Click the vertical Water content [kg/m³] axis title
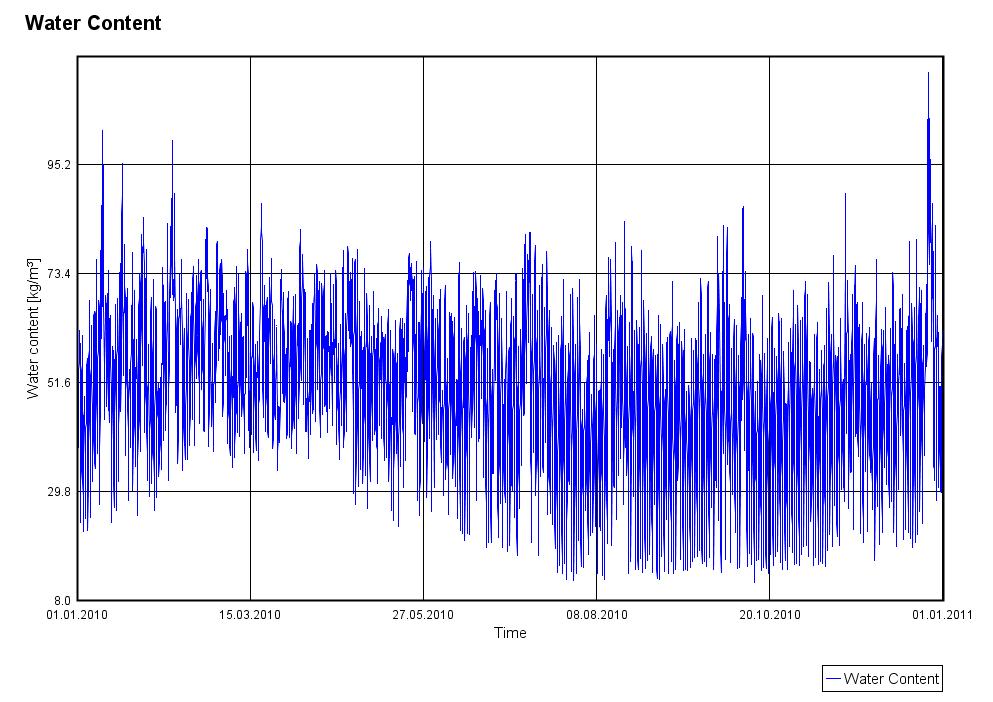Screen dimensions: 993x702 click(34, 329)
